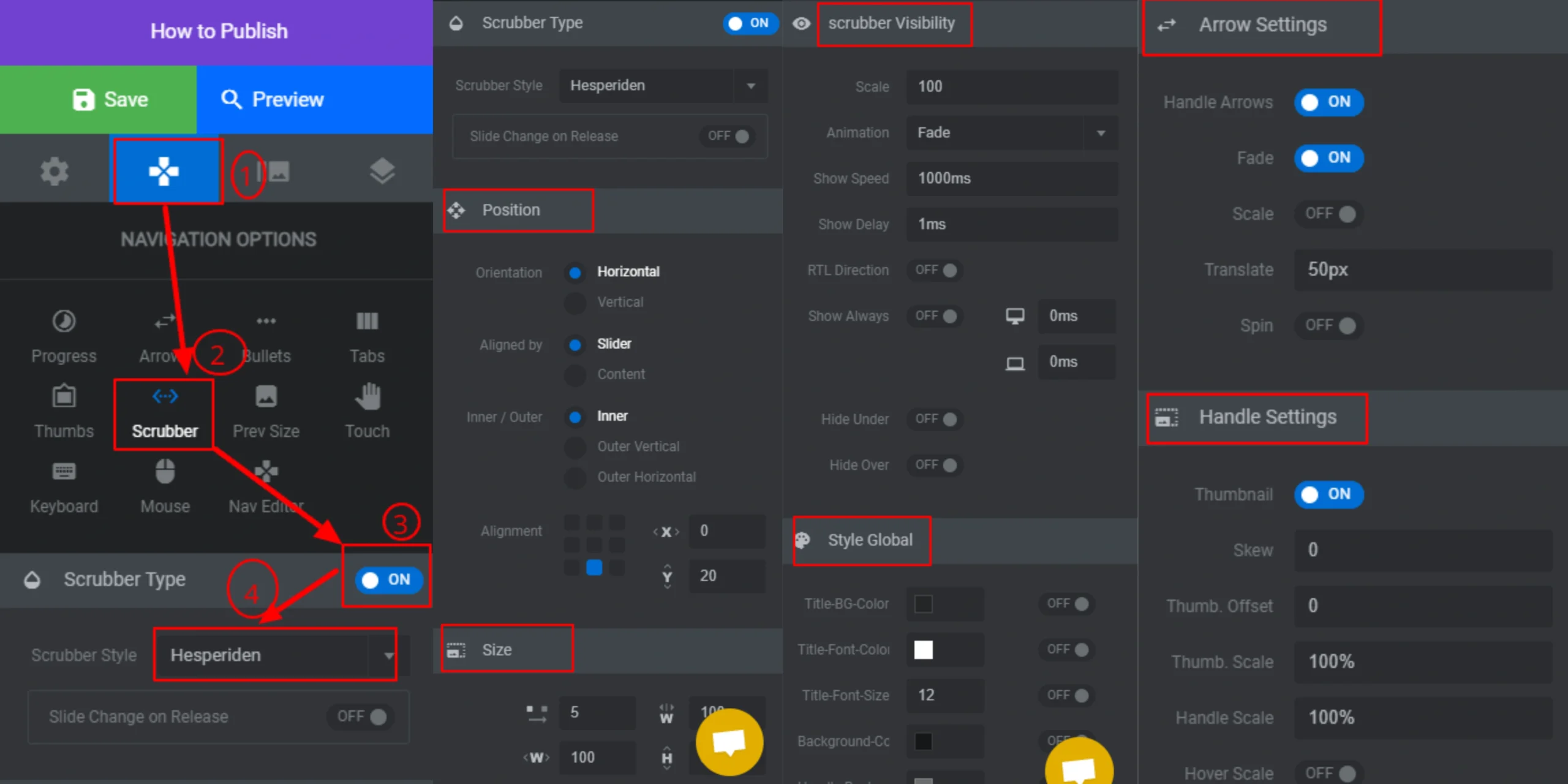Image resolution: width=1568 pixels, height=784 pixels.
Task: Toggle the Title-Font-Size OFF switch
Action: click(x=1066, y=695)
